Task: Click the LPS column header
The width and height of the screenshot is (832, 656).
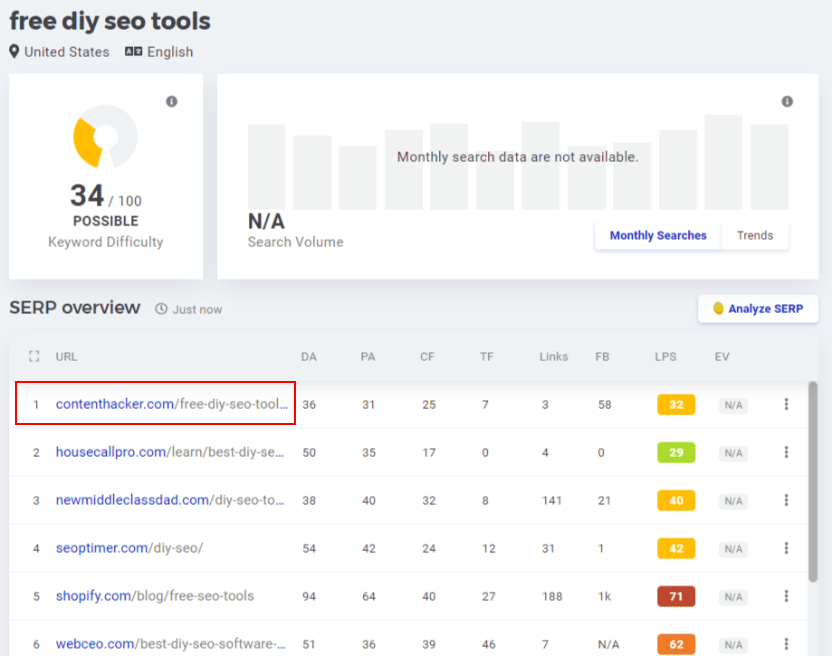Action: click(x=665, y=357)
